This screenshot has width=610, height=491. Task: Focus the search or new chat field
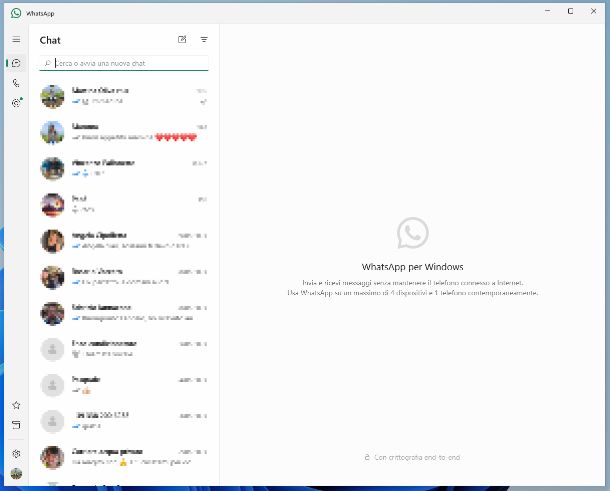pos(124,63)
